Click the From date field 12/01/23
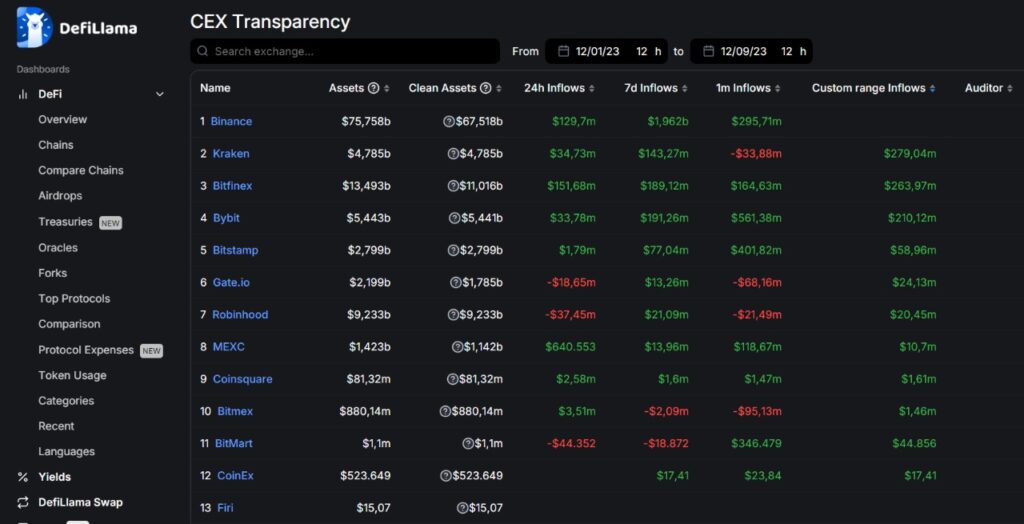Viewport: 1024px width, 524px height. coord(606,51)
